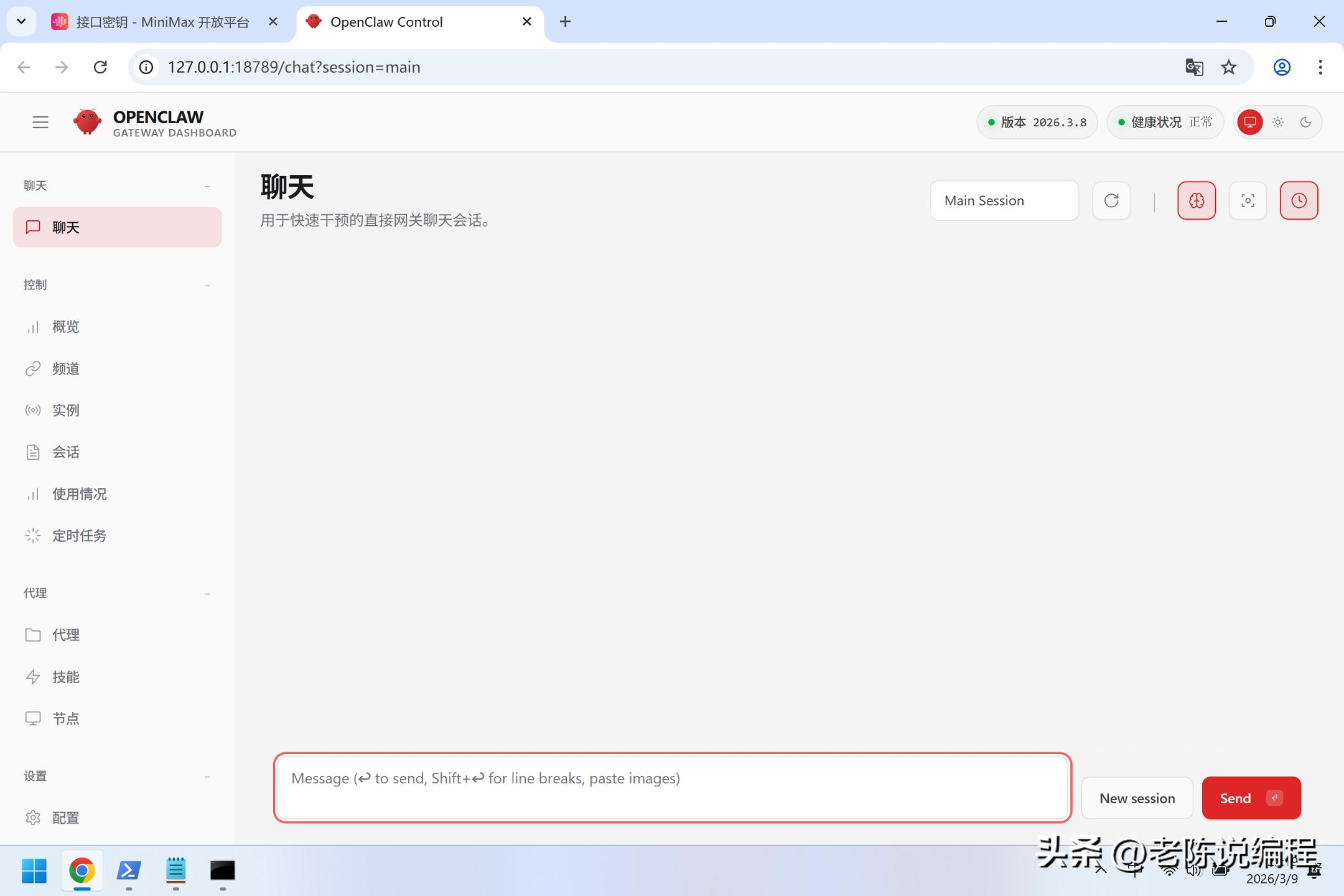Open 定时任务 in the sidebar
This screenshot has width=1344, height=896.
click(79, 536)
